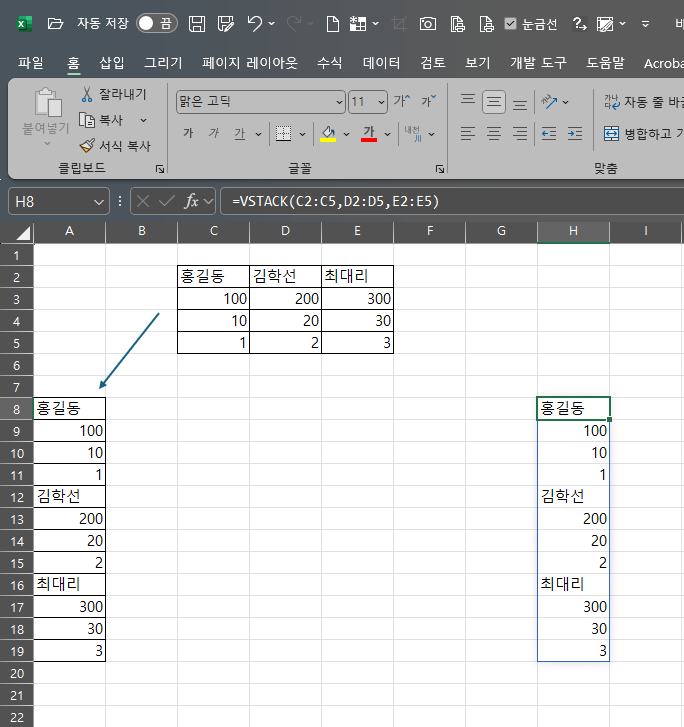Image resolution: width=684 pixels, height=727 pixels.
Task: Click the insert function fx icon
Action: click(x=192, y=201)
